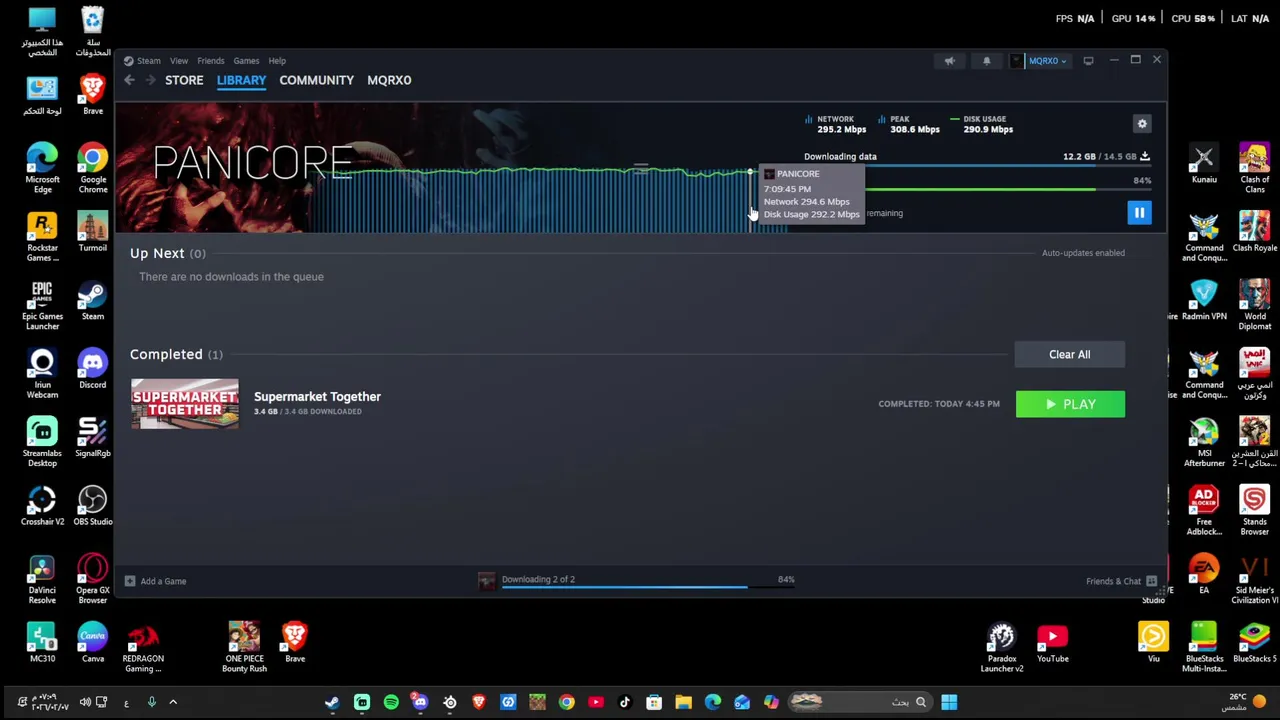Open DaVinci Resolve desktop icon
Viewport: 1280px width, 720px height.
pos(42,578)
